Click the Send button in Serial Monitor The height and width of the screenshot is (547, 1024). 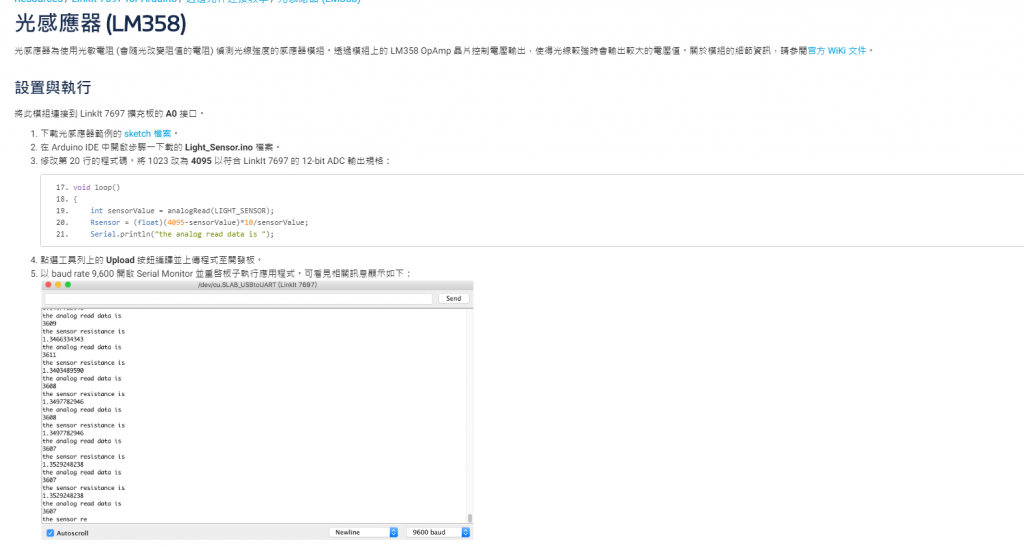[453, 298]
